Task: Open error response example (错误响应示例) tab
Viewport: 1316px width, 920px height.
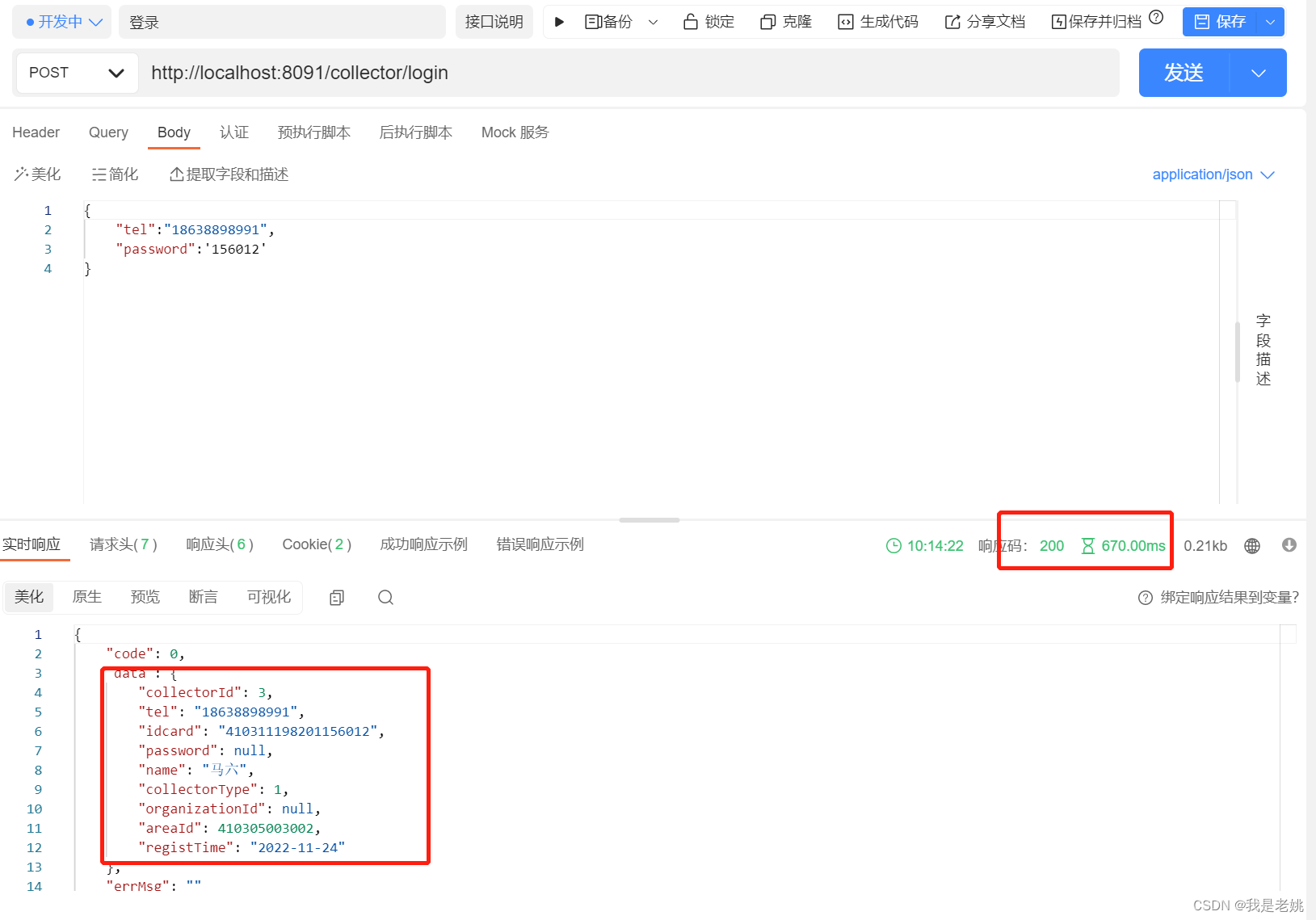Action: (540, 544)
